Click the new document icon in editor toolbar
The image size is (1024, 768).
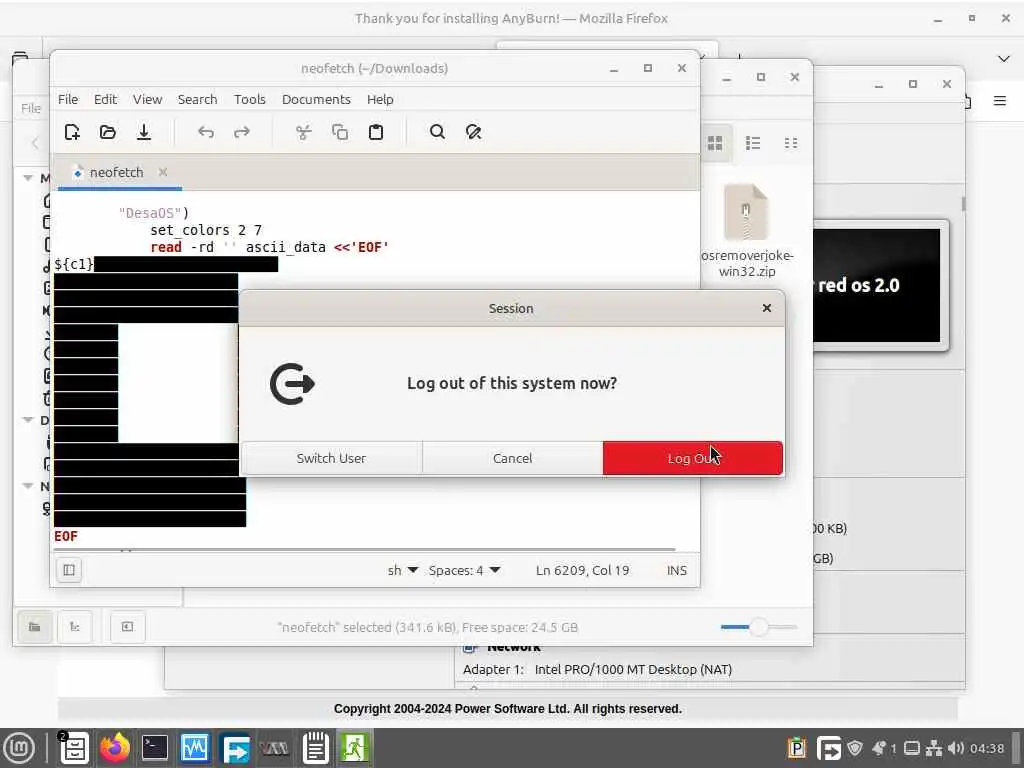tap(72, 132)
